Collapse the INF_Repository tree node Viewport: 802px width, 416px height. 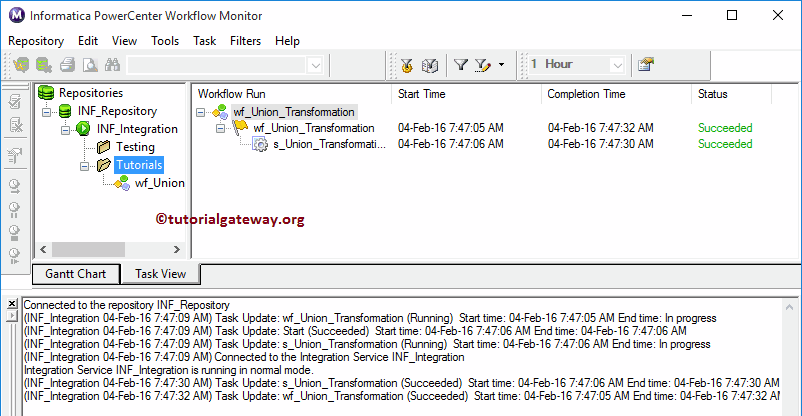point(47,112)
